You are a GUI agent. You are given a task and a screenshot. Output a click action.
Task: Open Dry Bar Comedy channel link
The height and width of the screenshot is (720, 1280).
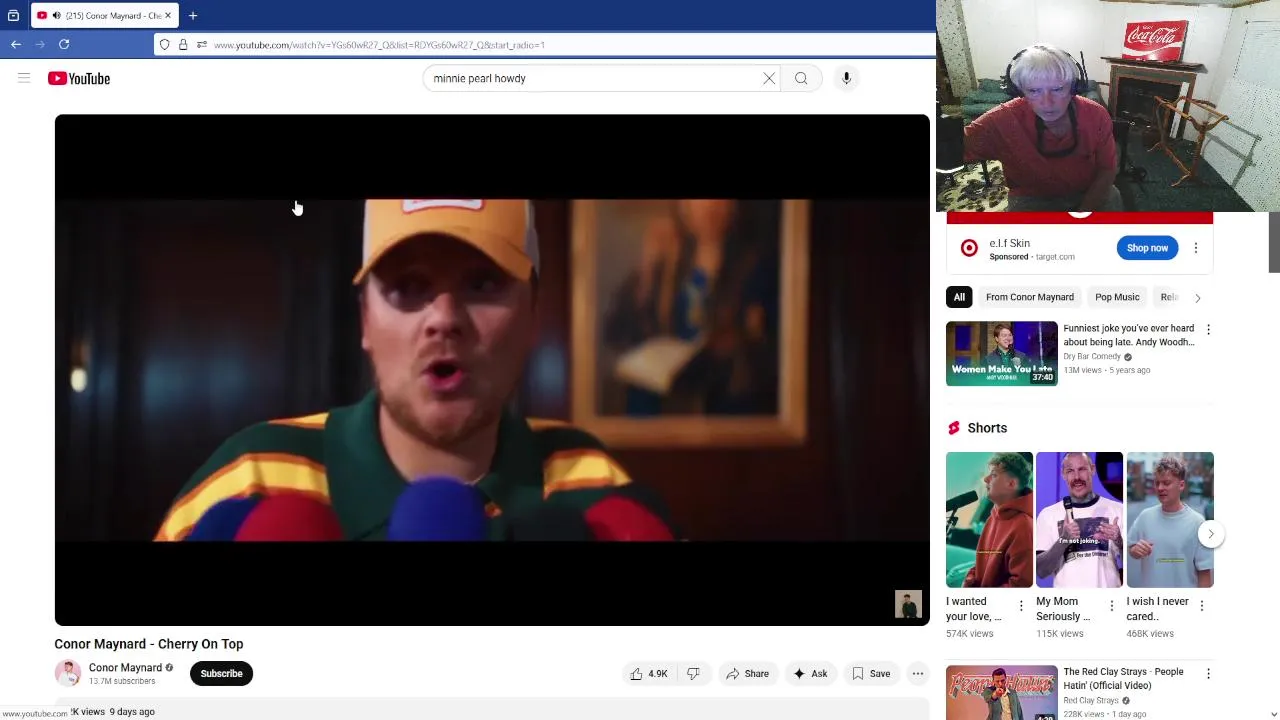[x=1092, y=357]
